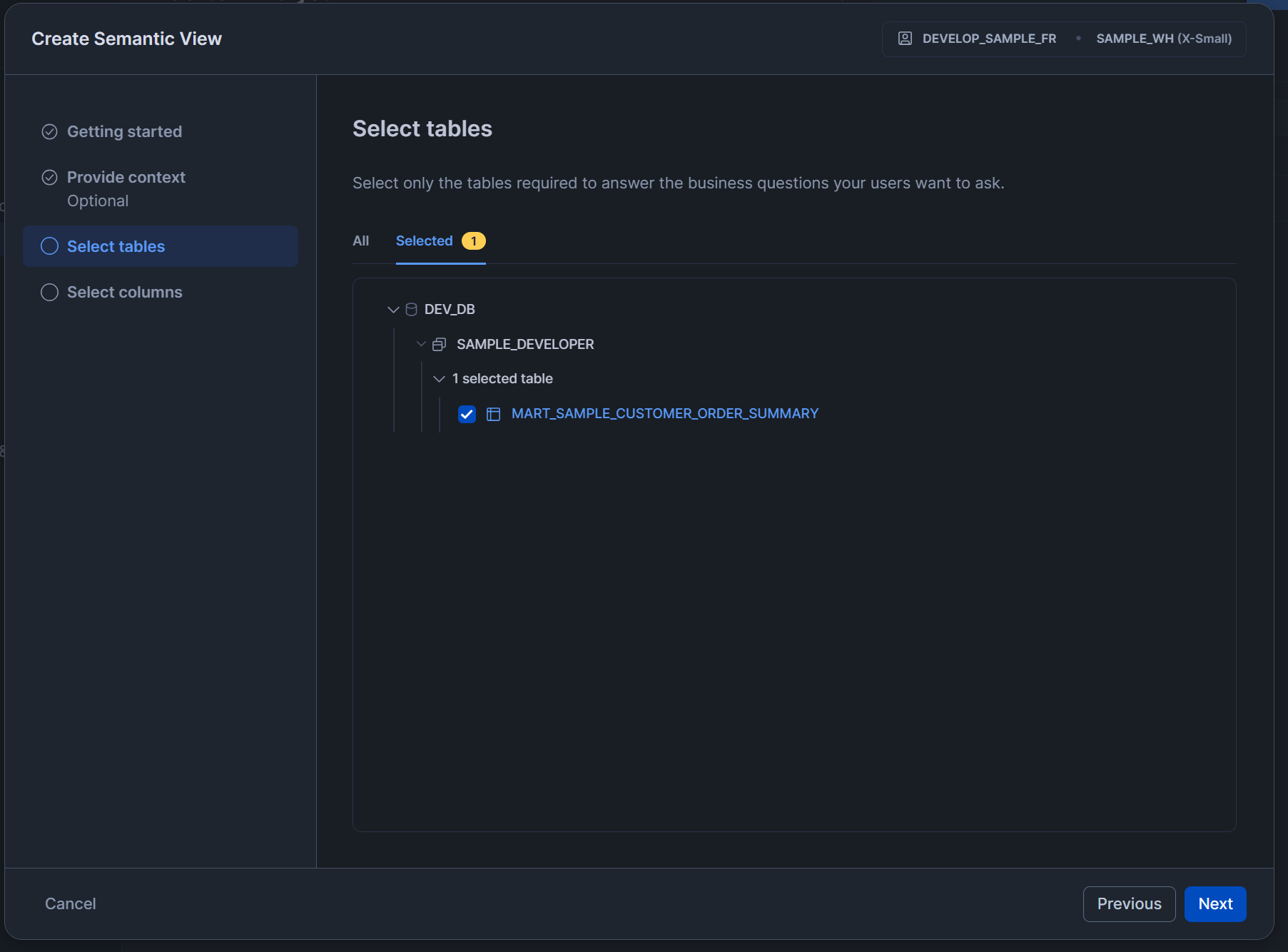Click the user role icon near DEVELOP_SAMPLE_FR
Screen dimensions: 1288x952
pos(905,39)
